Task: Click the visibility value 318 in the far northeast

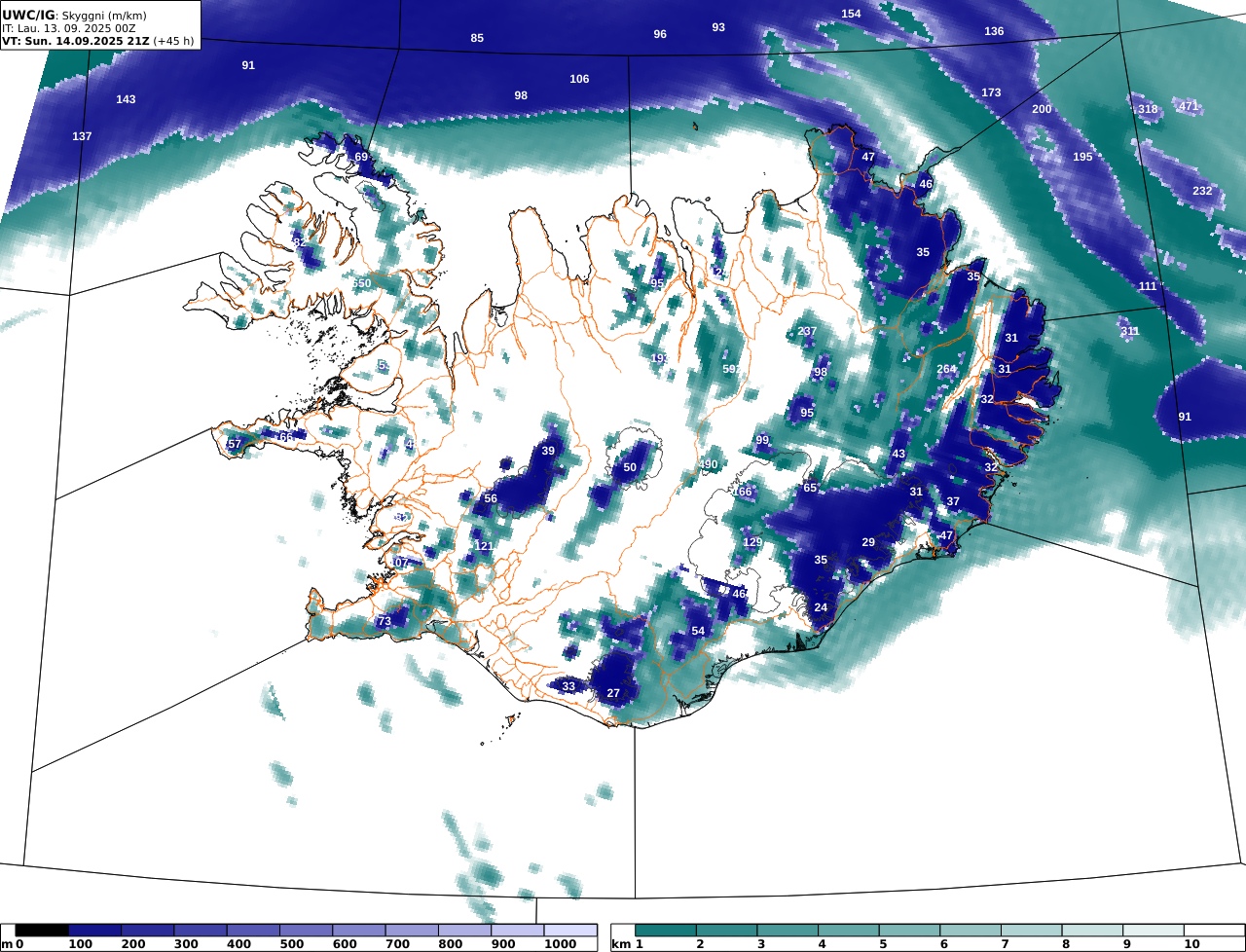Action: tap(1149, 109)
